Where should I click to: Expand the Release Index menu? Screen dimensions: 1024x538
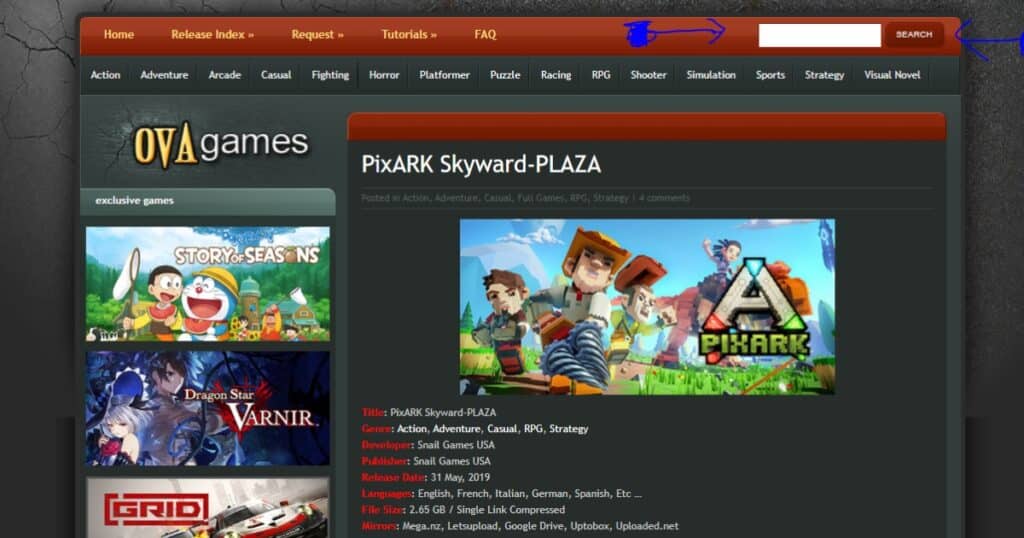[x=212, y=35]
